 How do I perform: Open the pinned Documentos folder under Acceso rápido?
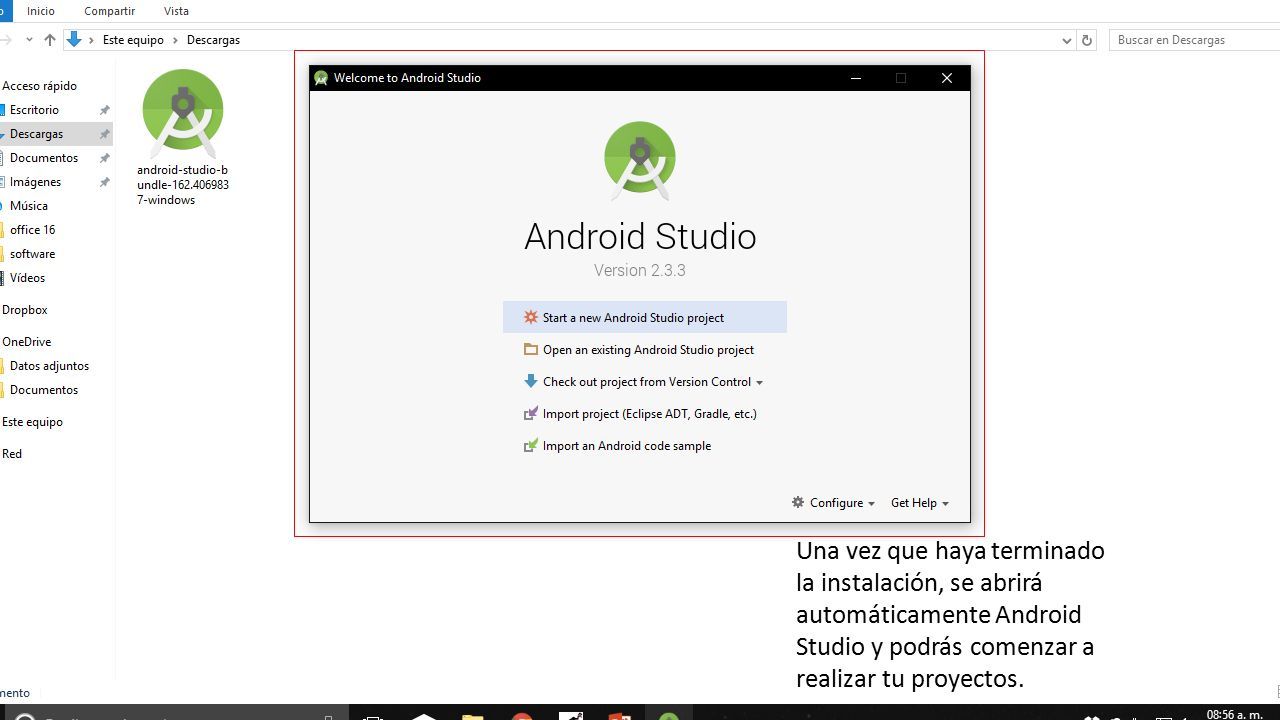44,158
